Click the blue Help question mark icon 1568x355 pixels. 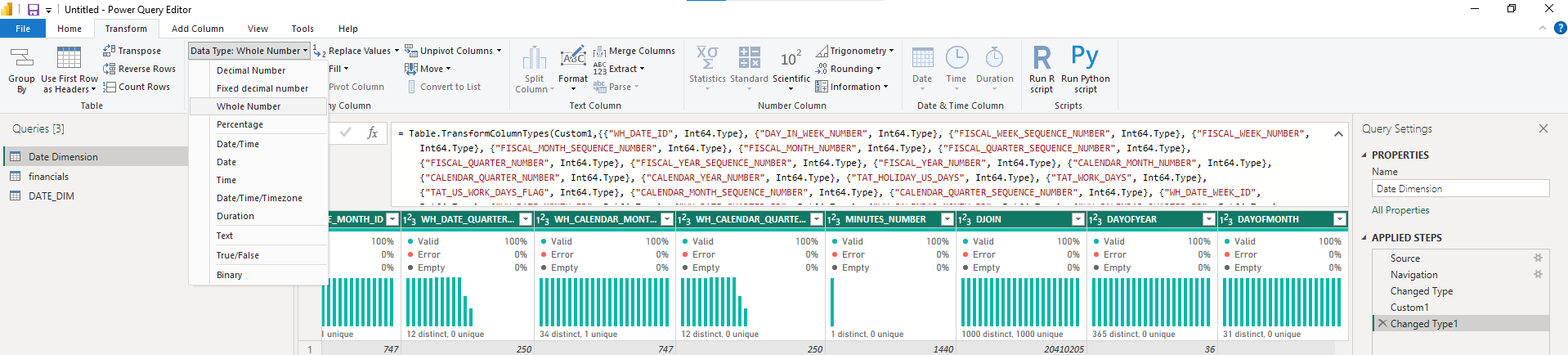click(1560, 28)
